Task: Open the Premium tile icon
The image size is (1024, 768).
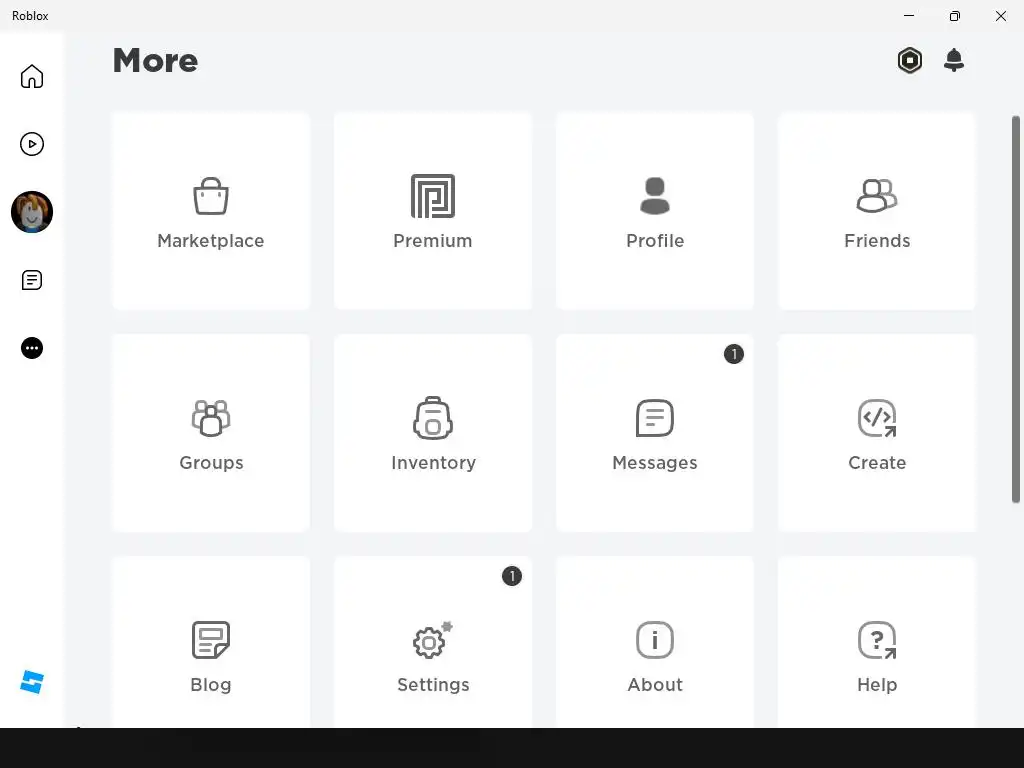Action: pyautogui.click(x=433, y=196)
